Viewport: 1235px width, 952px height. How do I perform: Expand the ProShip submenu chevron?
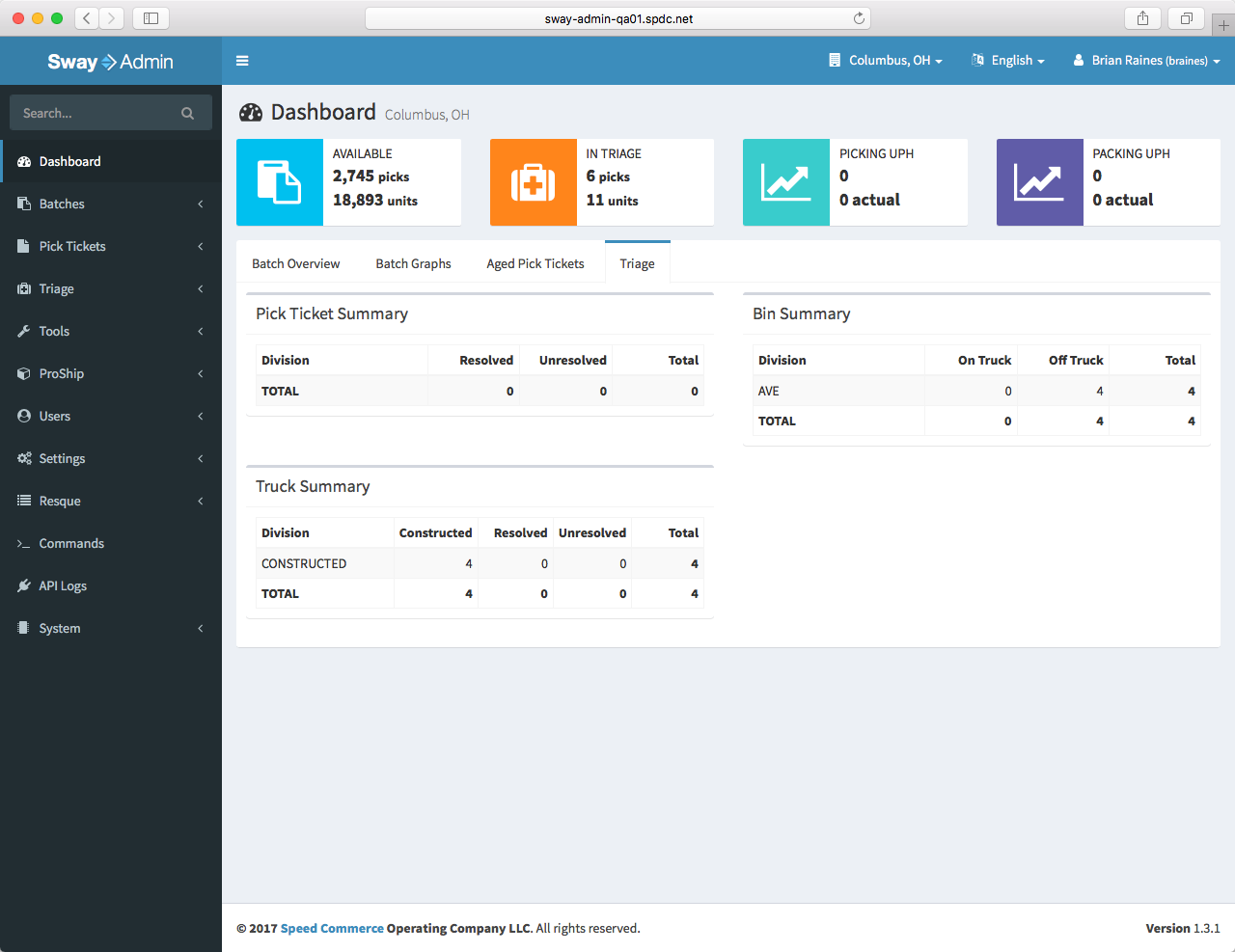pos(201,373)
